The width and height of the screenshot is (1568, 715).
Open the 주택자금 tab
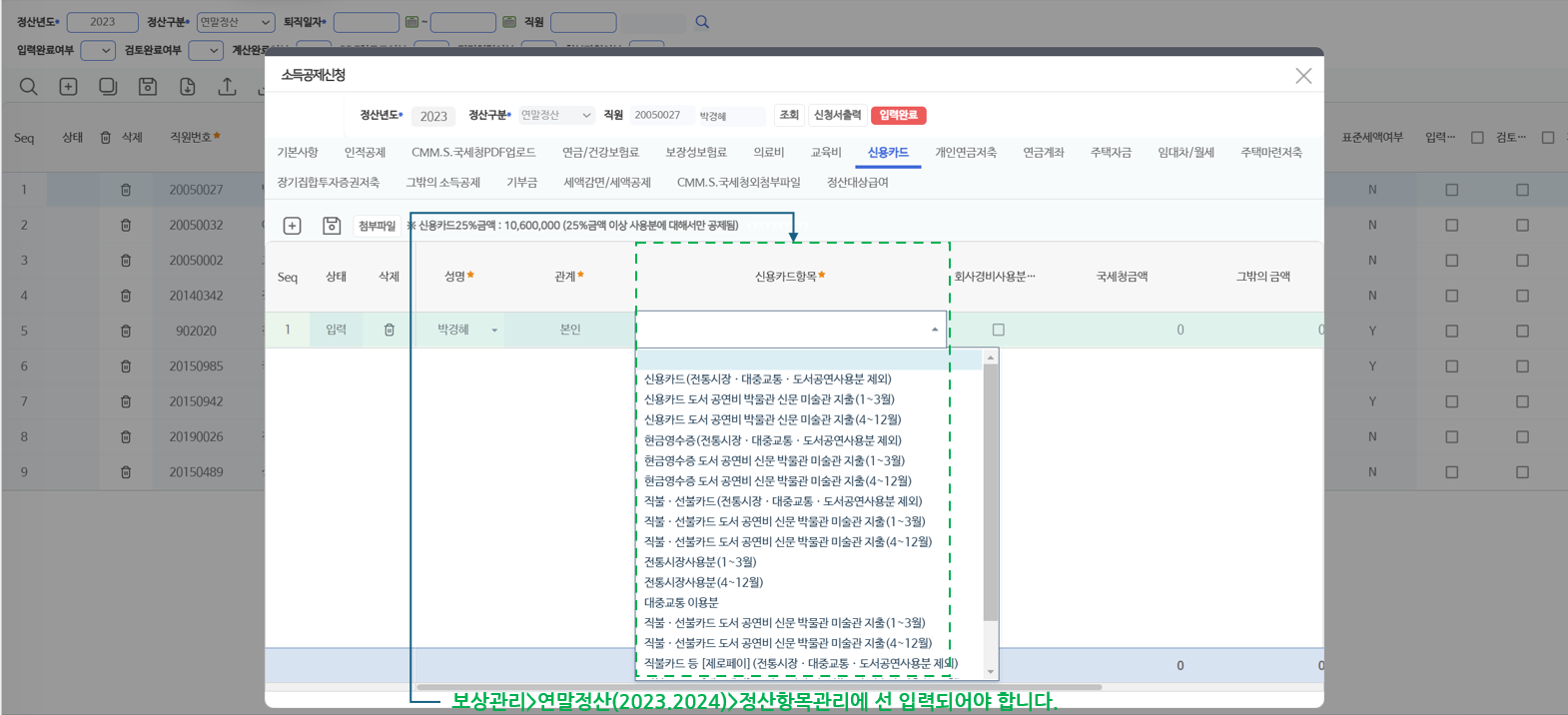(x=1111, y=152)
